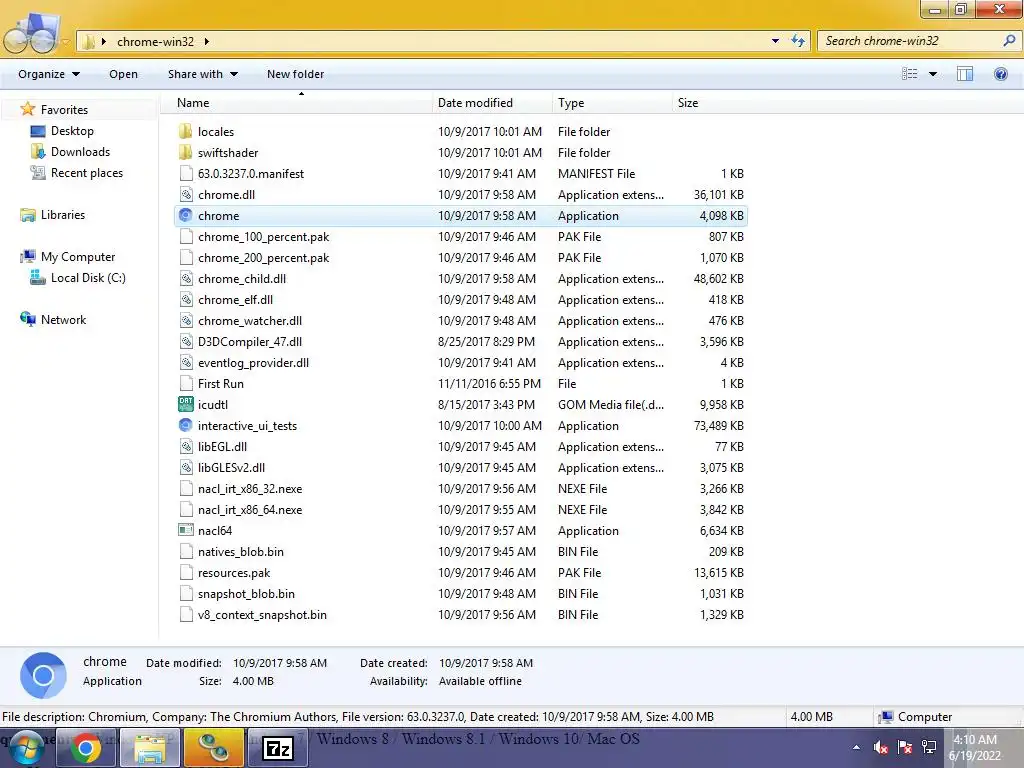Screen dimensions: 1024x768
Task: Select the First Run file
Action: pos(460,383)
